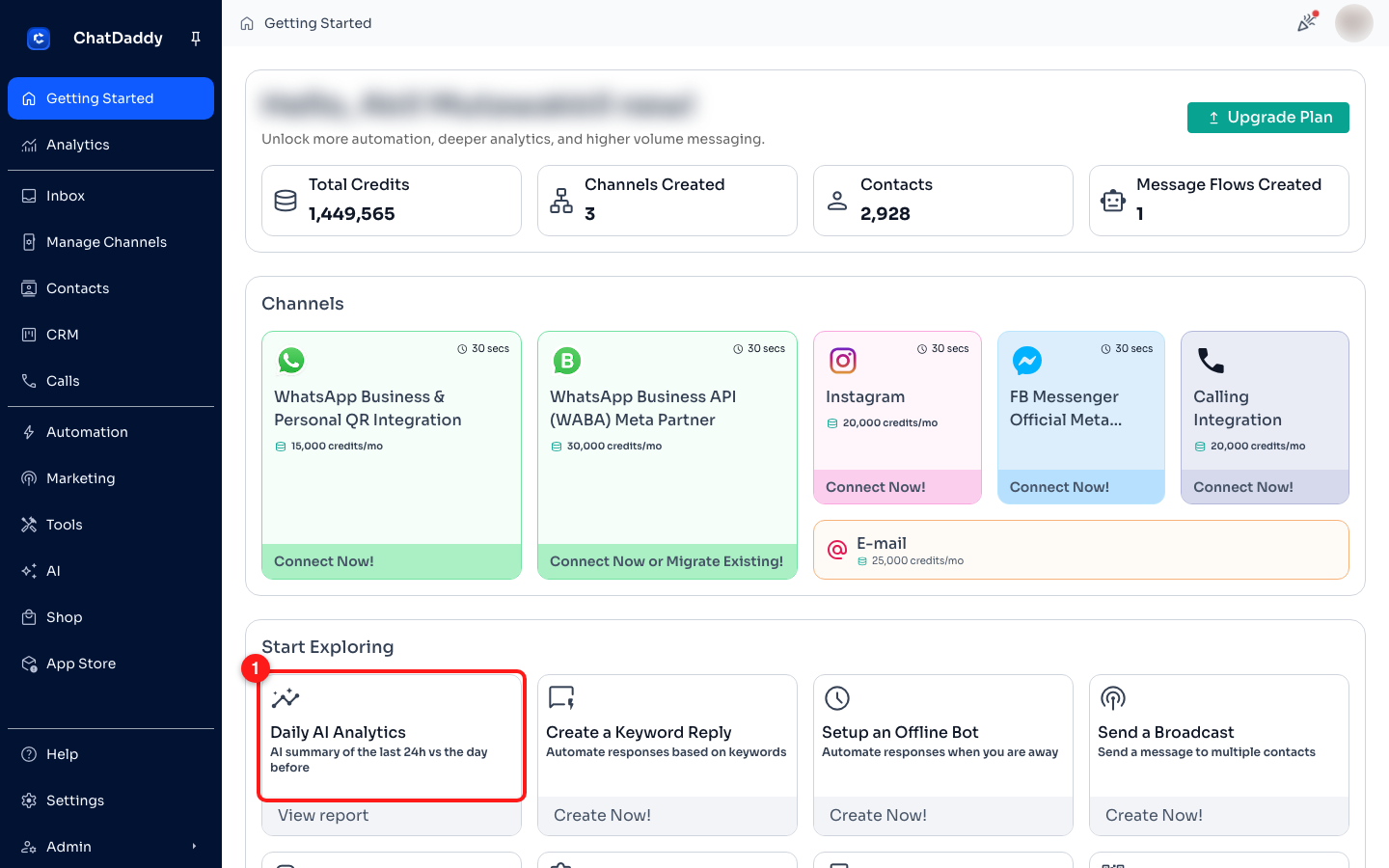The height and width of the screenshot is (868, 1389).
Task: Click the ChatDaddy logo icon
Action: coord(39,39)
